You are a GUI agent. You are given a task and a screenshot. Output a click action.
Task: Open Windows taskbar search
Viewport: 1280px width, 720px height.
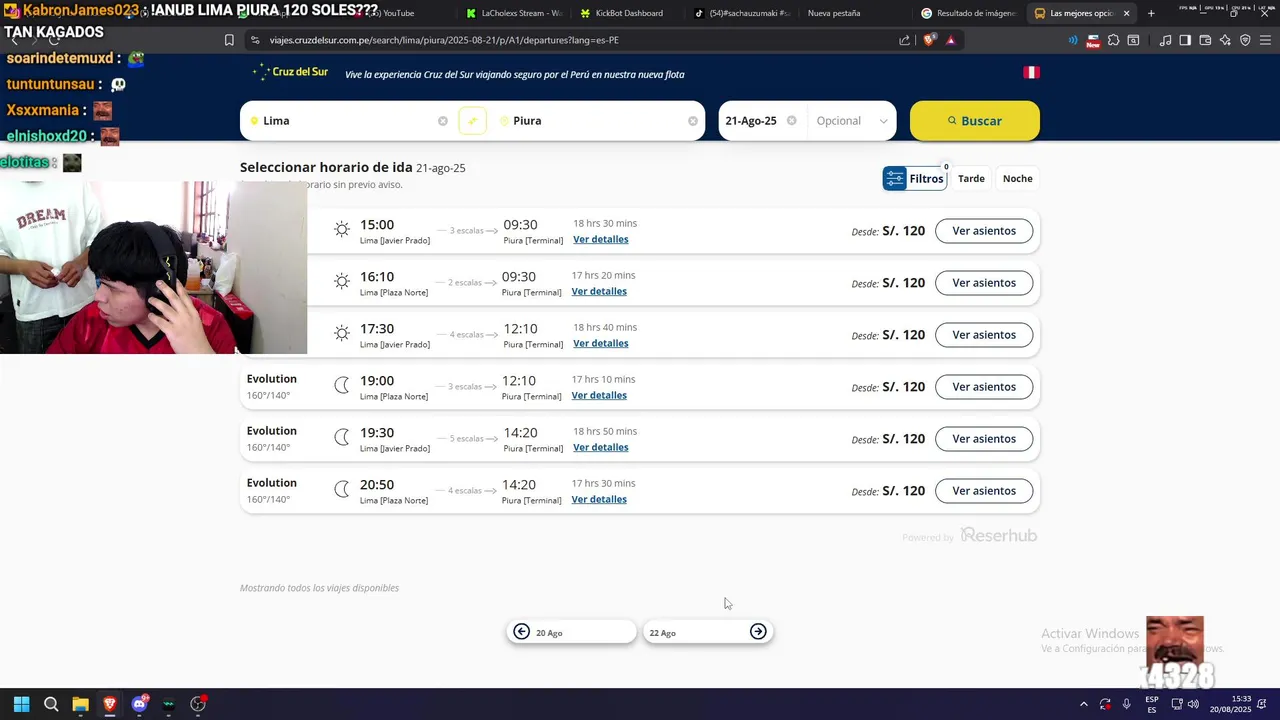[51, 704]
